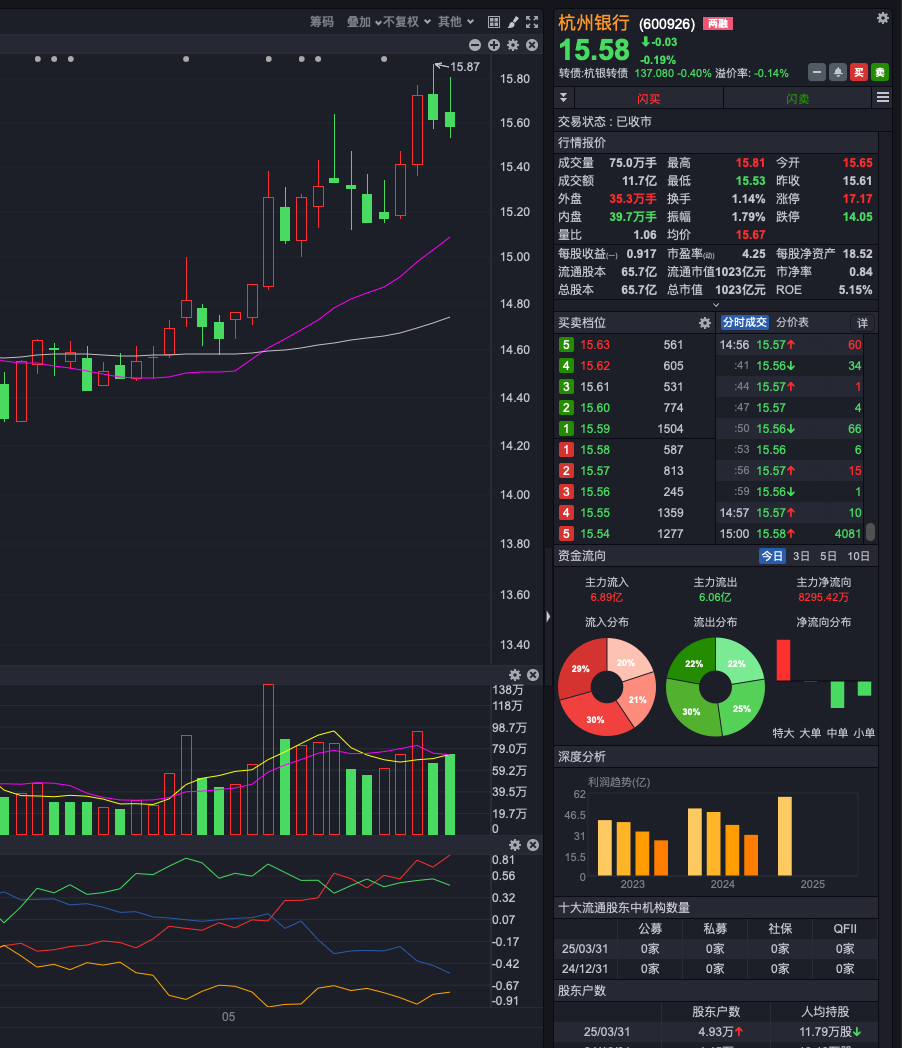Zoom out the K-line chart (minus icon)

[476, 45]
